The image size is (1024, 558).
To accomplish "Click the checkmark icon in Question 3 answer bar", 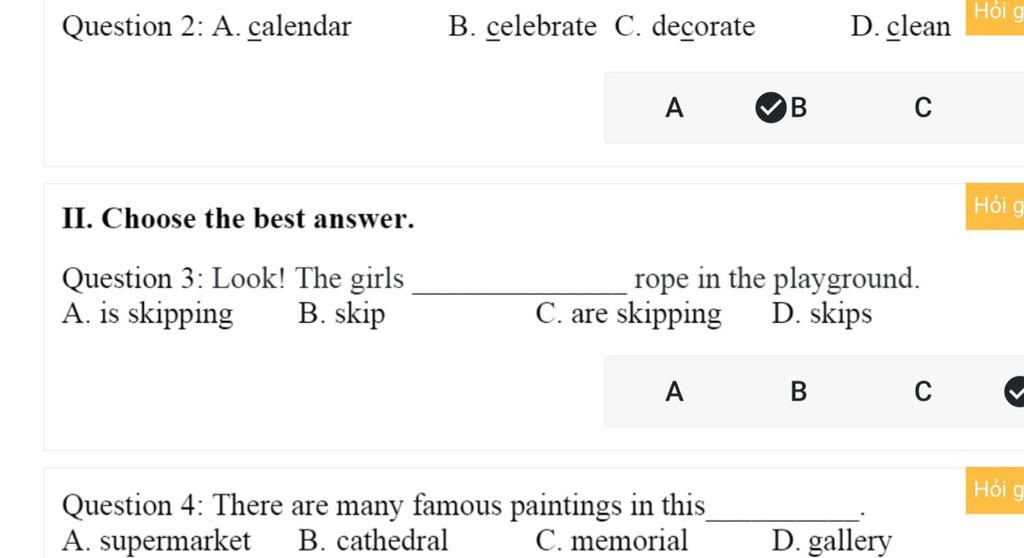I will tap(1014, 392).
